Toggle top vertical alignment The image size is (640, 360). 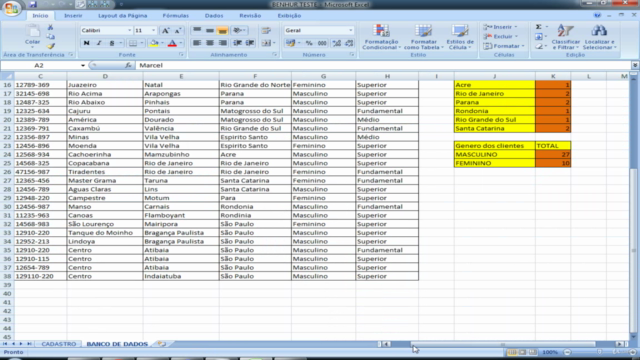tap(197, 30)
